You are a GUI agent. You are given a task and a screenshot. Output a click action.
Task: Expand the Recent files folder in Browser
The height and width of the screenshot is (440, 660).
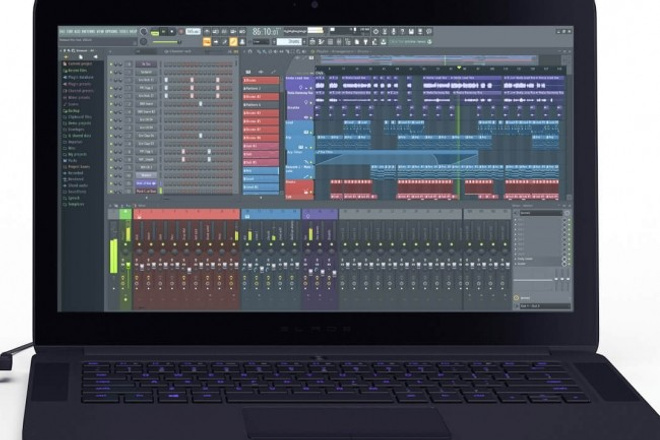[x=75, y=71]
